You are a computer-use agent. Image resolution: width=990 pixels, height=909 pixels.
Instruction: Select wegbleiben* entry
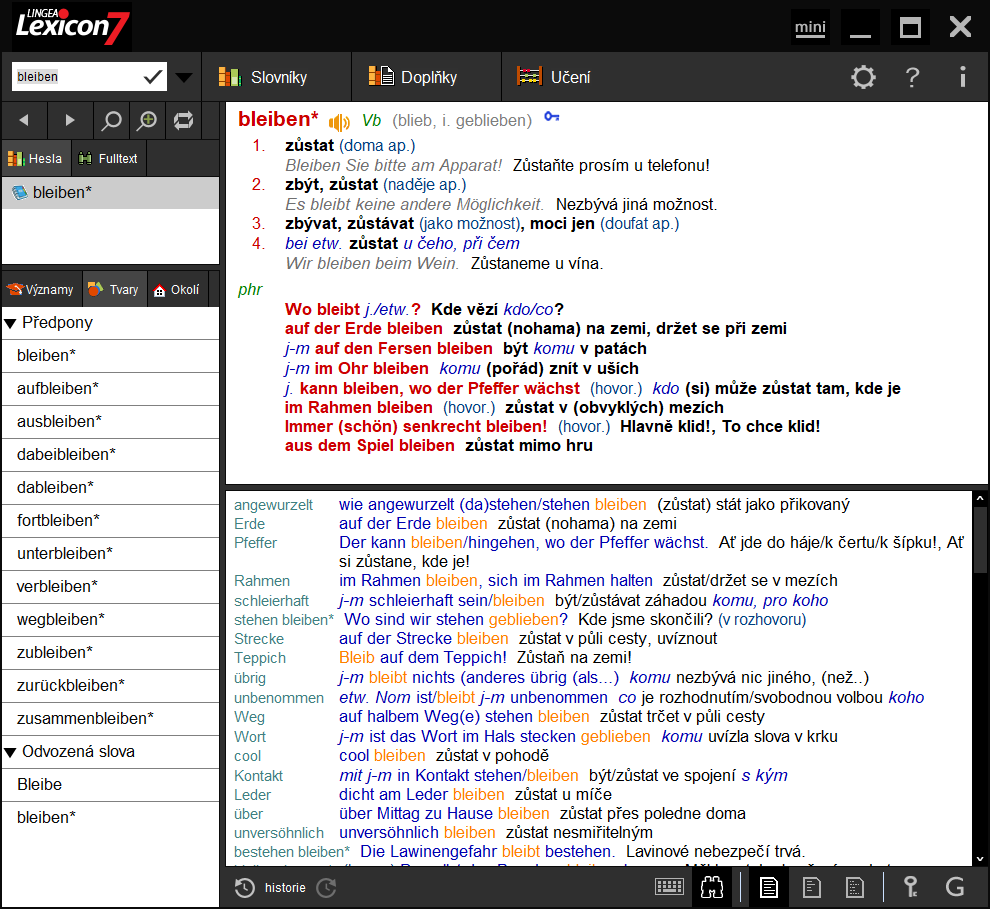click(x=110, y=619)
